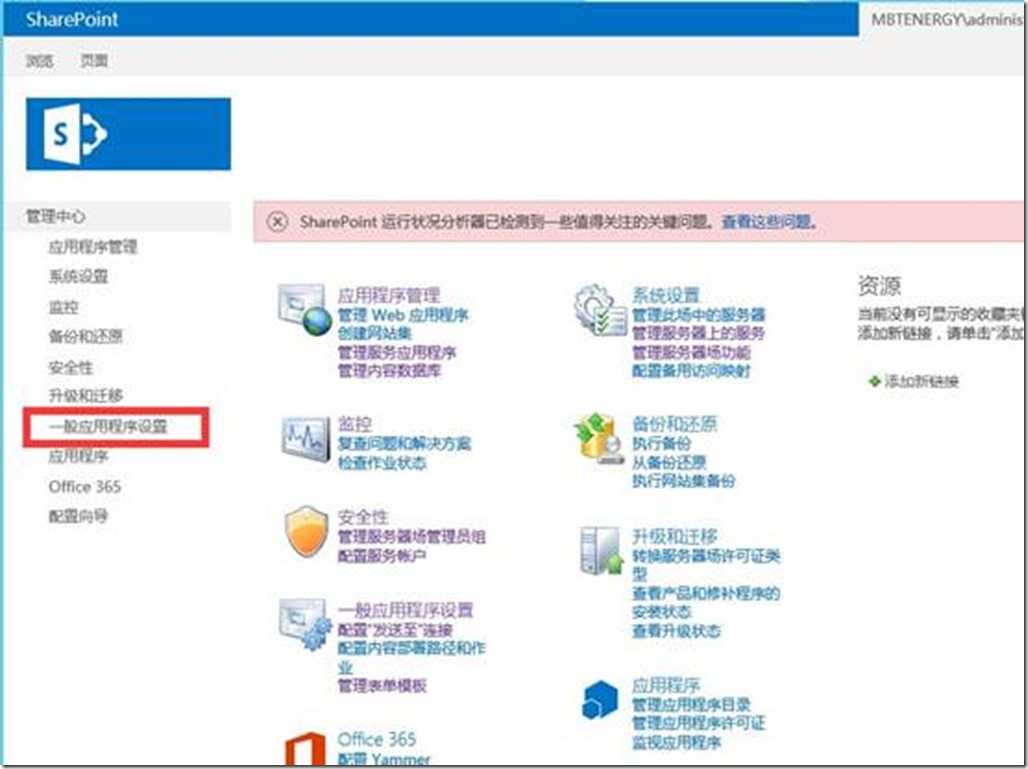Open Office 365 in the left sidebar

pos(85,486)
